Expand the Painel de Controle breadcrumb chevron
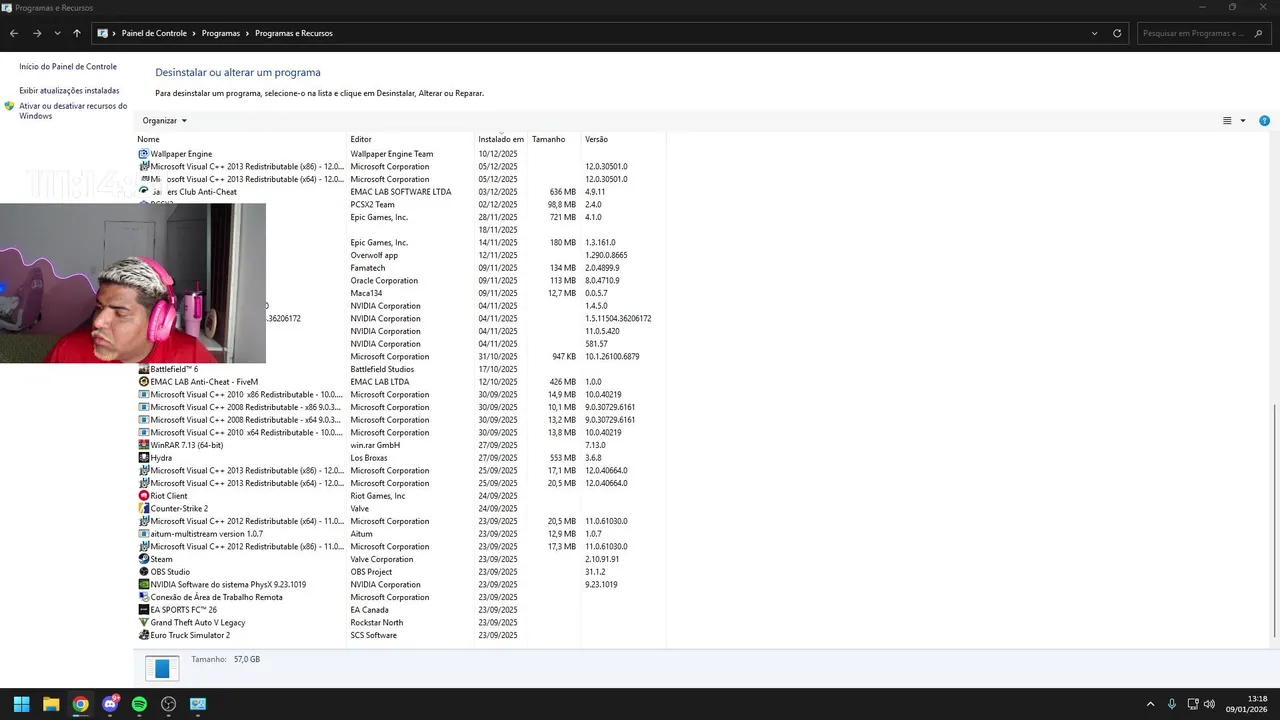 pyautogui.click(x=194, y=33)
